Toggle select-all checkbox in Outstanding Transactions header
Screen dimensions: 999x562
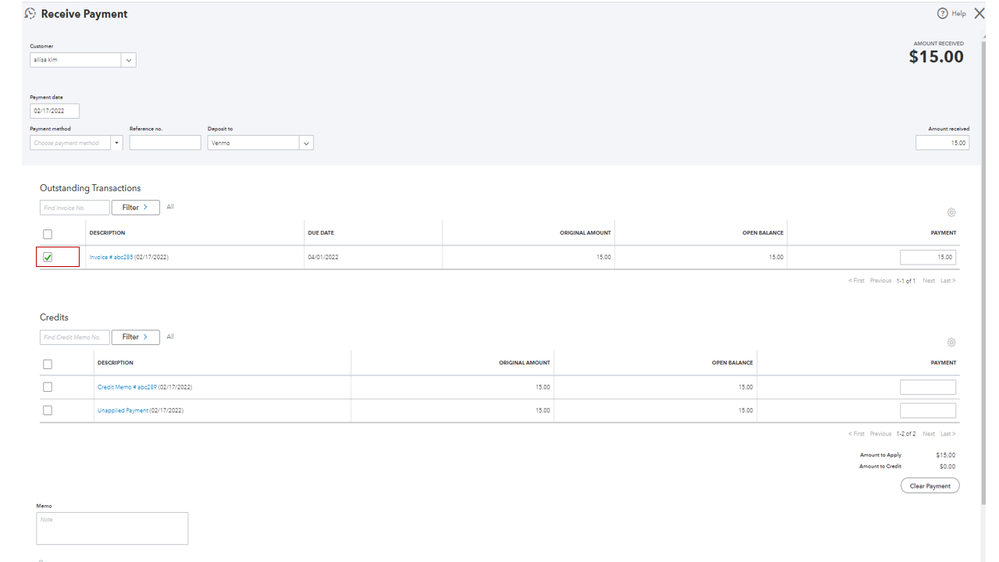click(47, 234)
